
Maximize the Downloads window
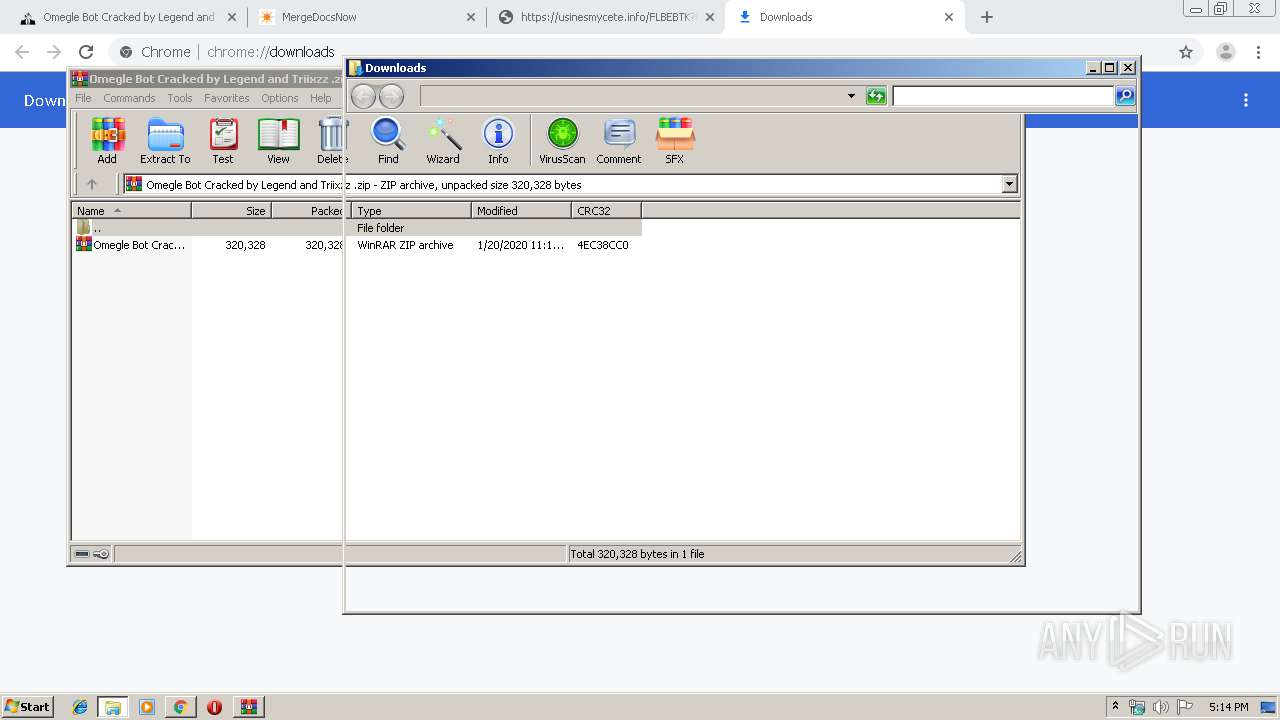1110,68
